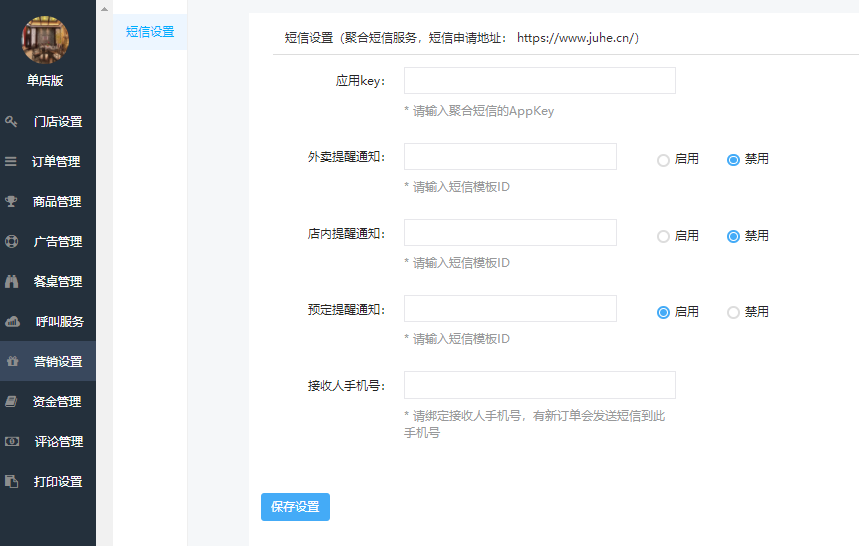The image size is (859, 546).
Task: Enable 店内提醒通知 with 启用 radio
Action: tap(663, 237)
